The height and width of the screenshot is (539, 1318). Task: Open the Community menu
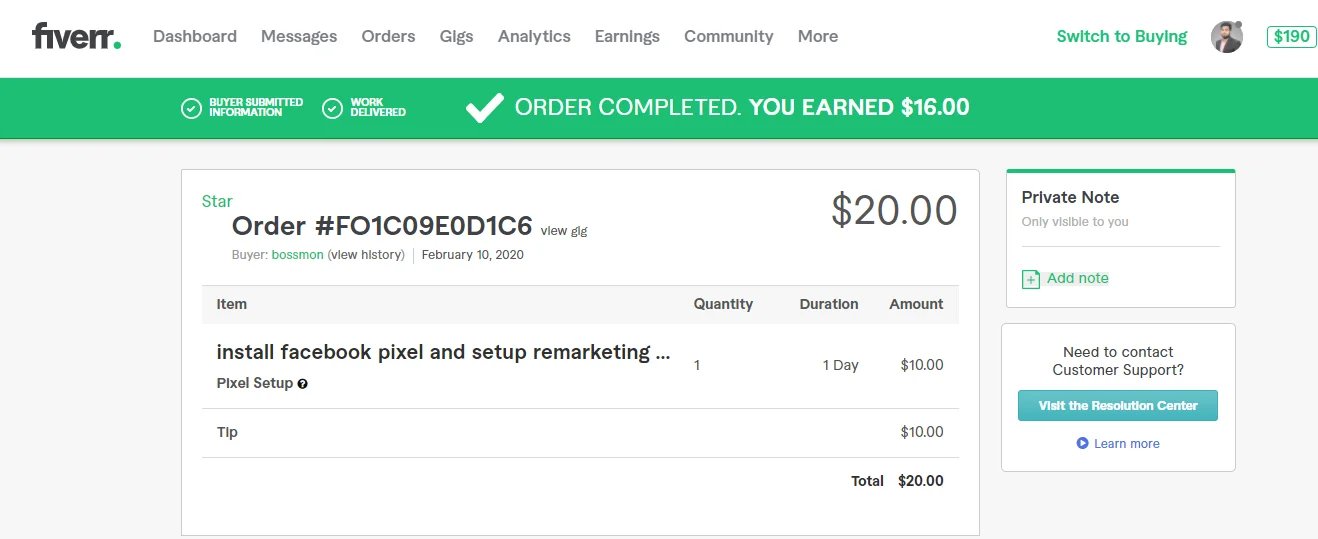click(x=728, y=37)
